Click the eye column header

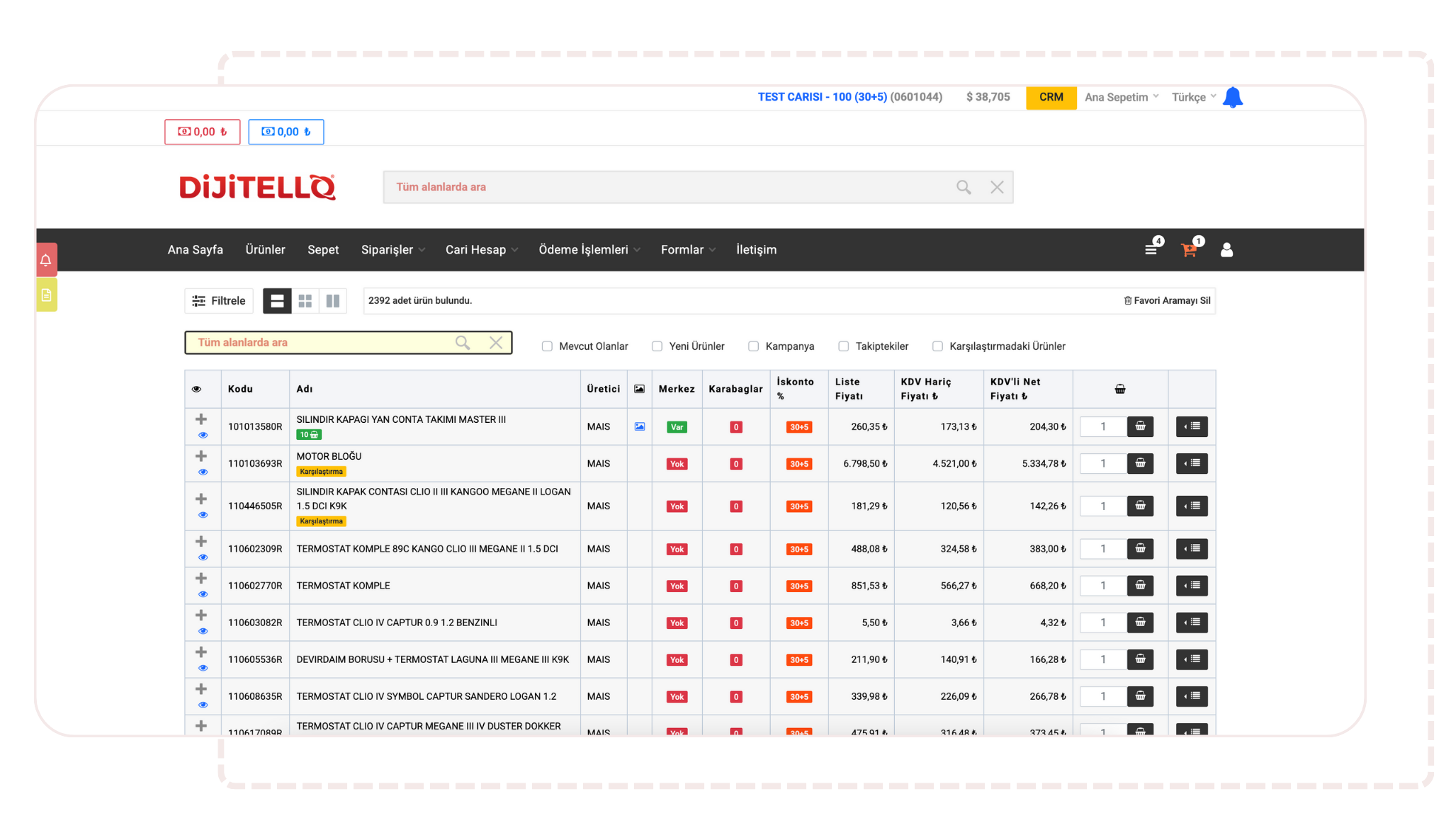click(x=197, y=389)
